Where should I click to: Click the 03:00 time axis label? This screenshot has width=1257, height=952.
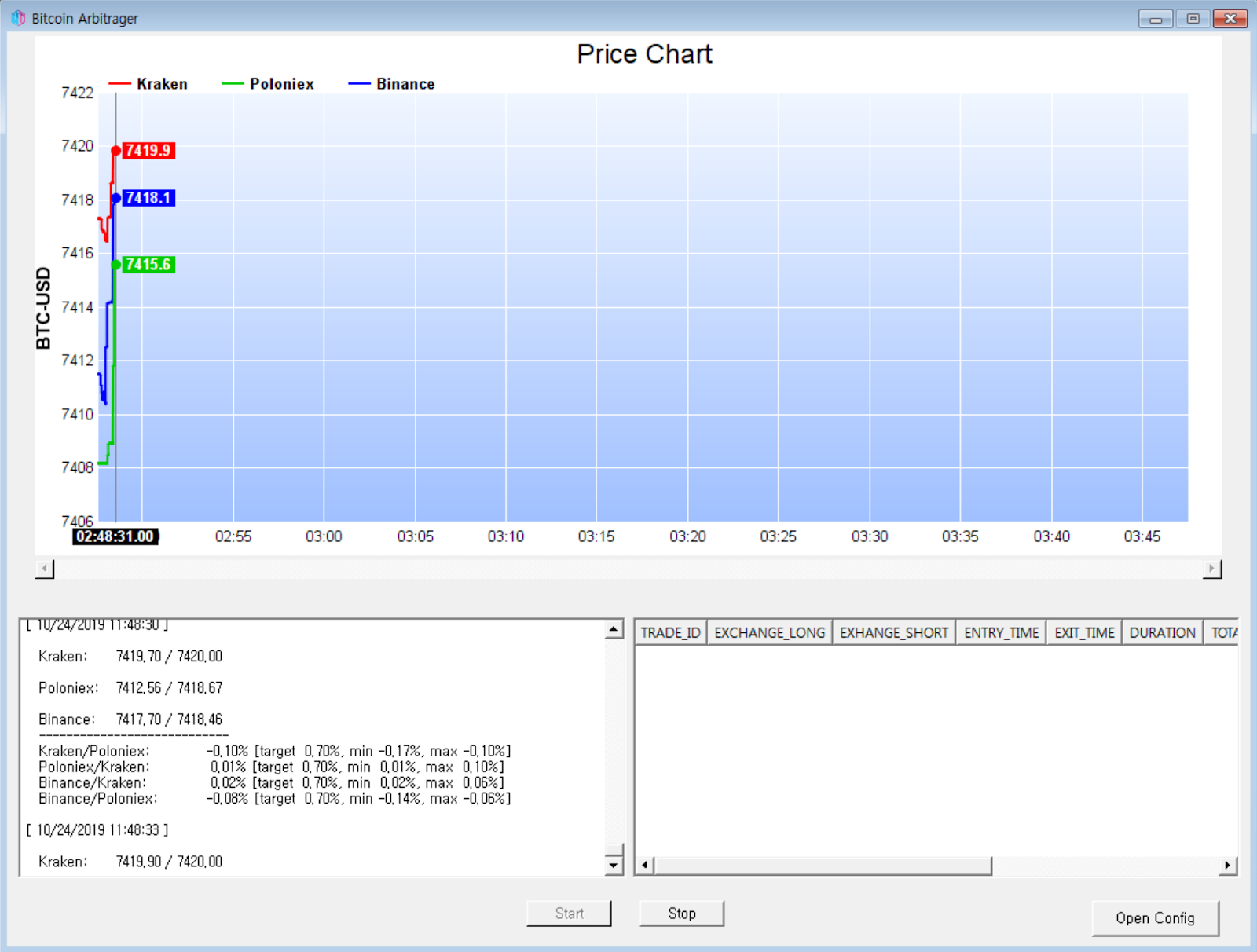point(324,536)
